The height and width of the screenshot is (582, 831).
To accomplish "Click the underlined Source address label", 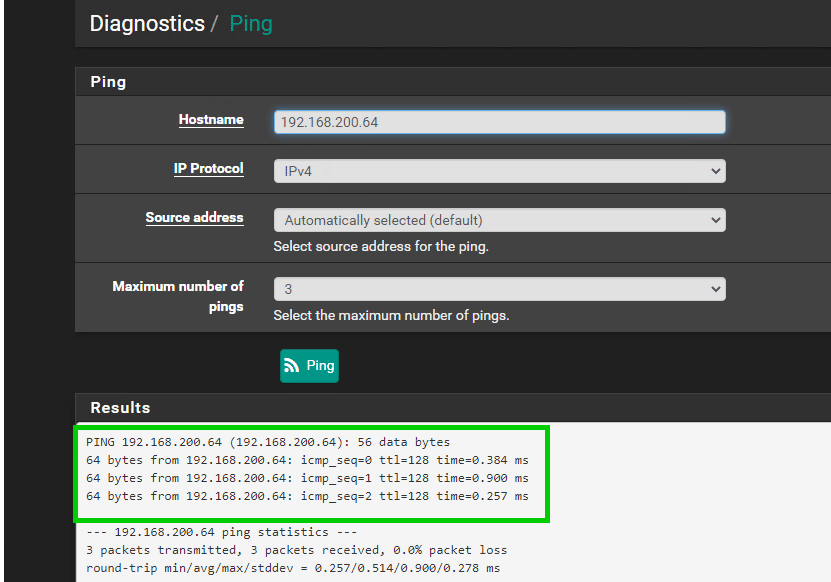I will (194, 218).
